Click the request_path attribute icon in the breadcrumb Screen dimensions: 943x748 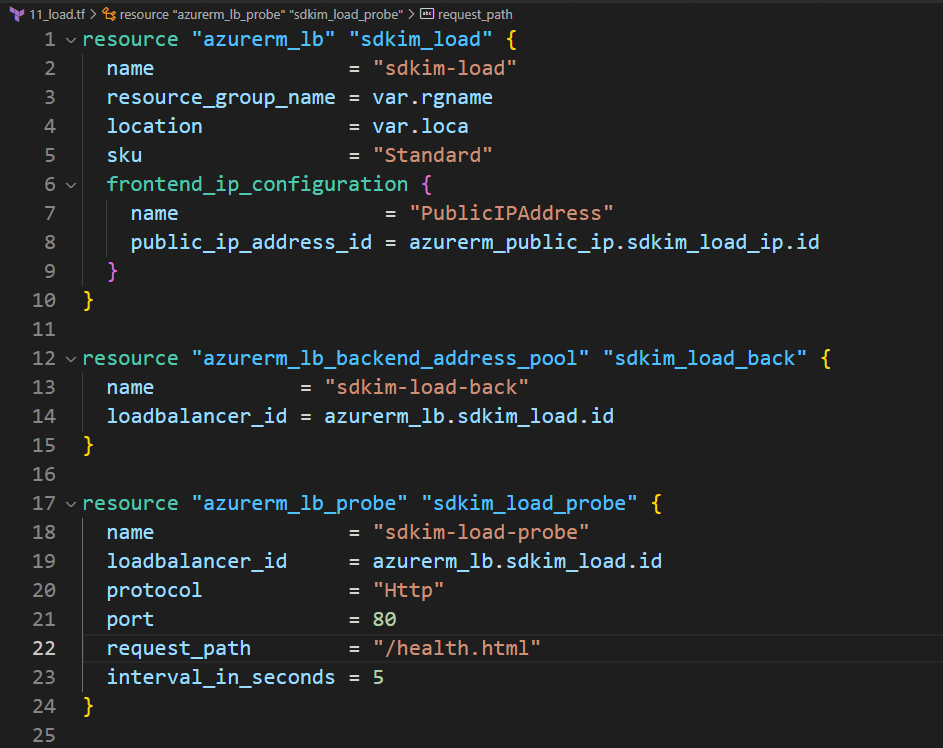426,14
